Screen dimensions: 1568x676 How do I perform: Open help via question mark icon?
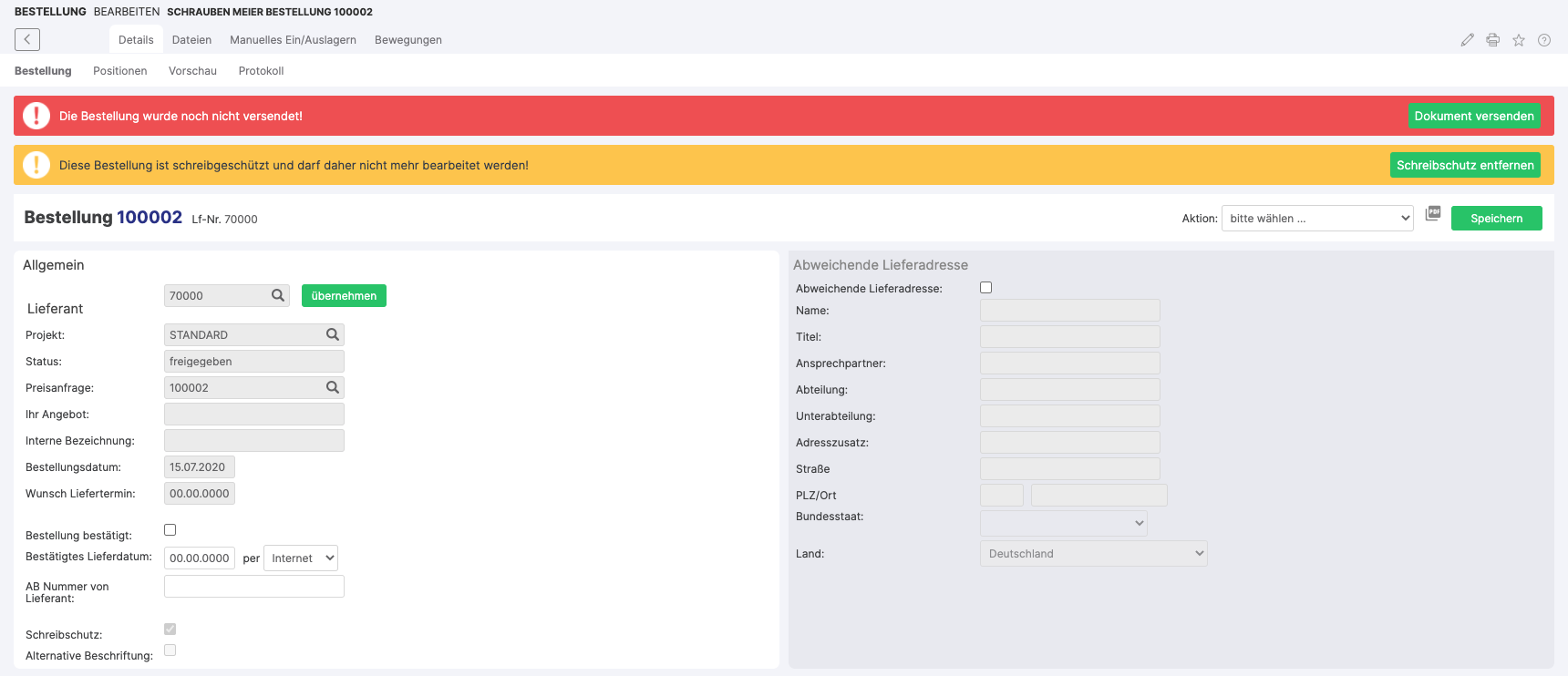(x=1544, y=40)
